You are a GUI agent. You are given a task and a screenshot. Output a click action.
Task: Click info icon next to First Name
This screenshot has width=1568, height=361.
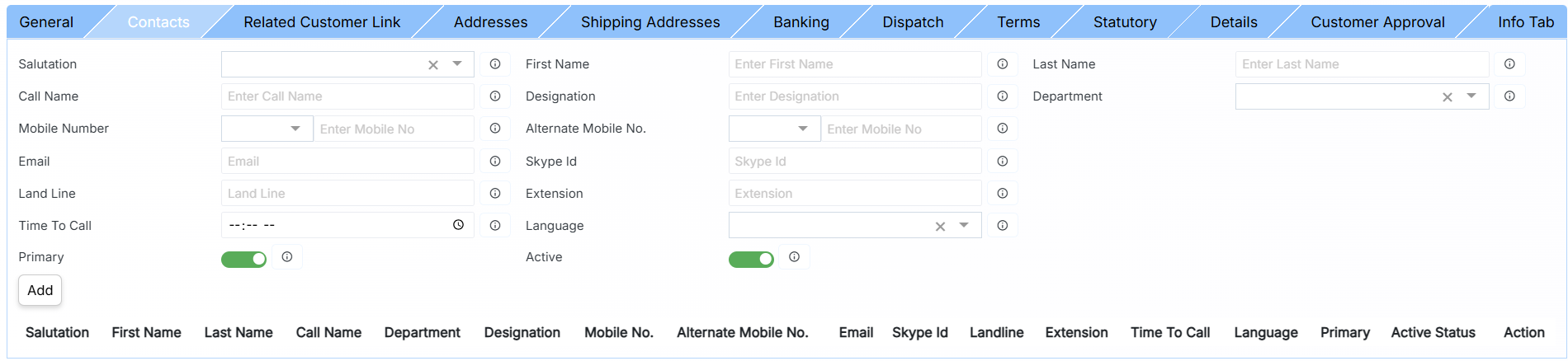(x=1002, y=64)
